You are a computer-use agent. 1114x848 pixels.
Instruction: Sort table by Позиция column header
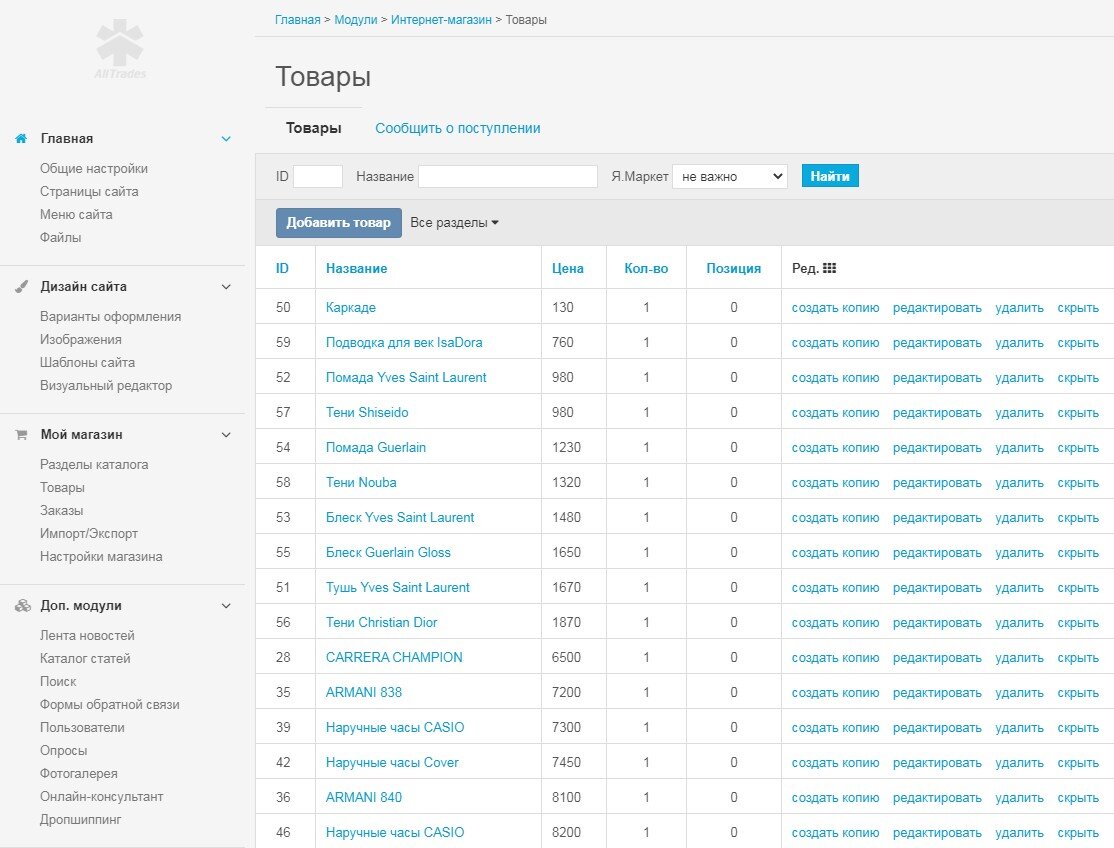point(733,268)
